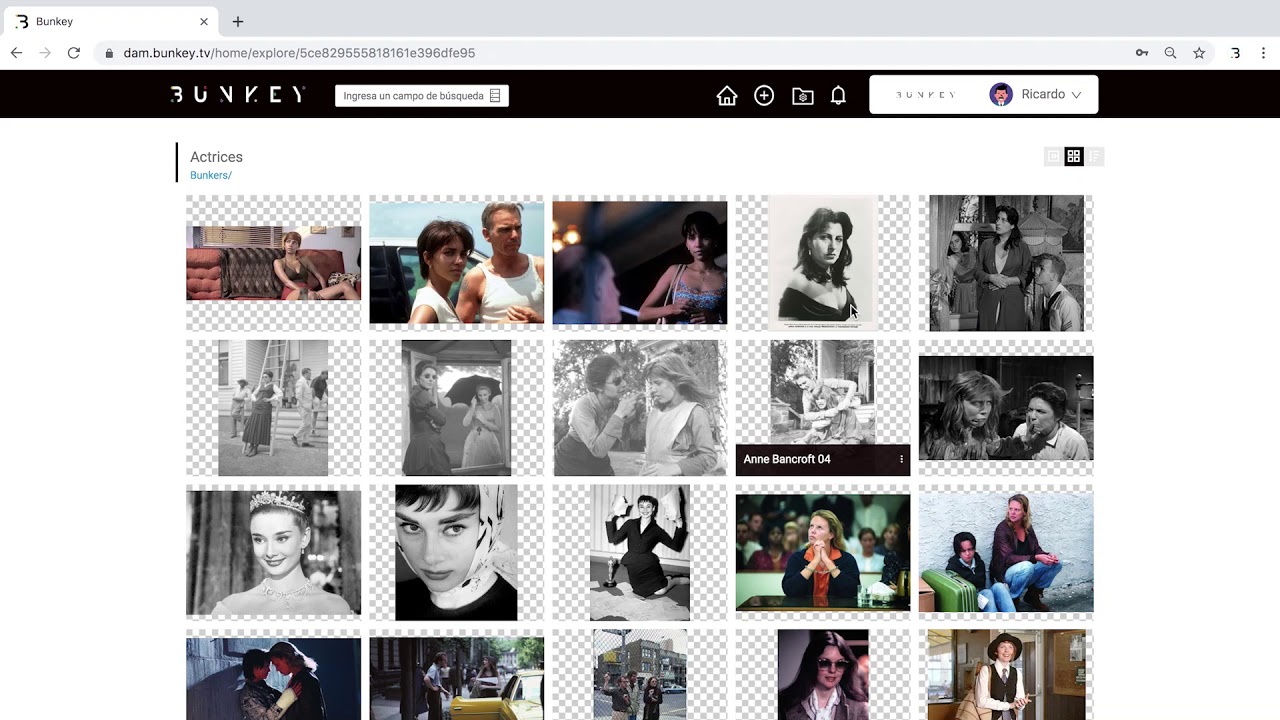Image resolution: width=1280 pixels, height=720 pixels.
Task: Open photo of woman in hat and vest
Action: point(1006,675)
